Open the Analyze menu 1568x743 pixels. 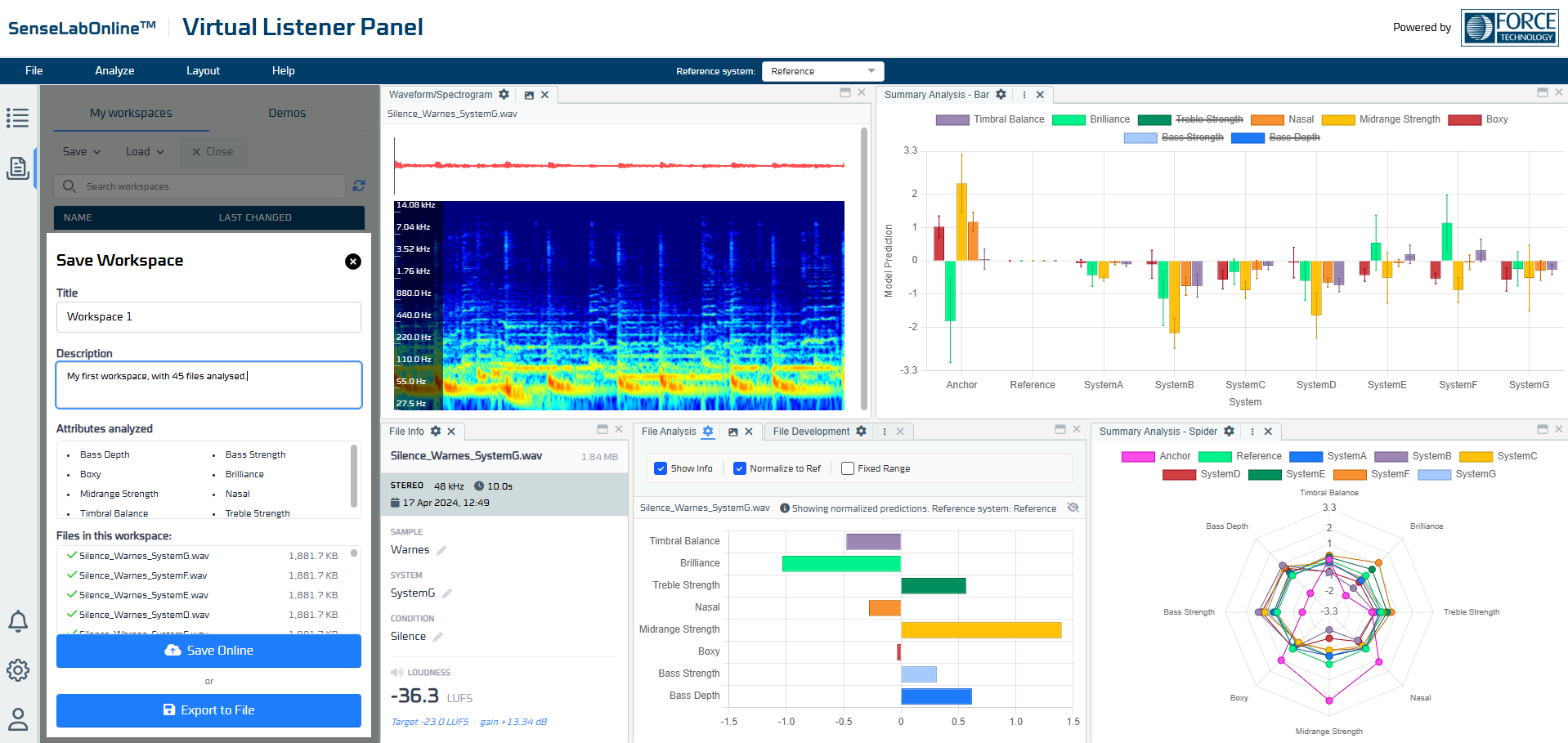pos(114,71)
